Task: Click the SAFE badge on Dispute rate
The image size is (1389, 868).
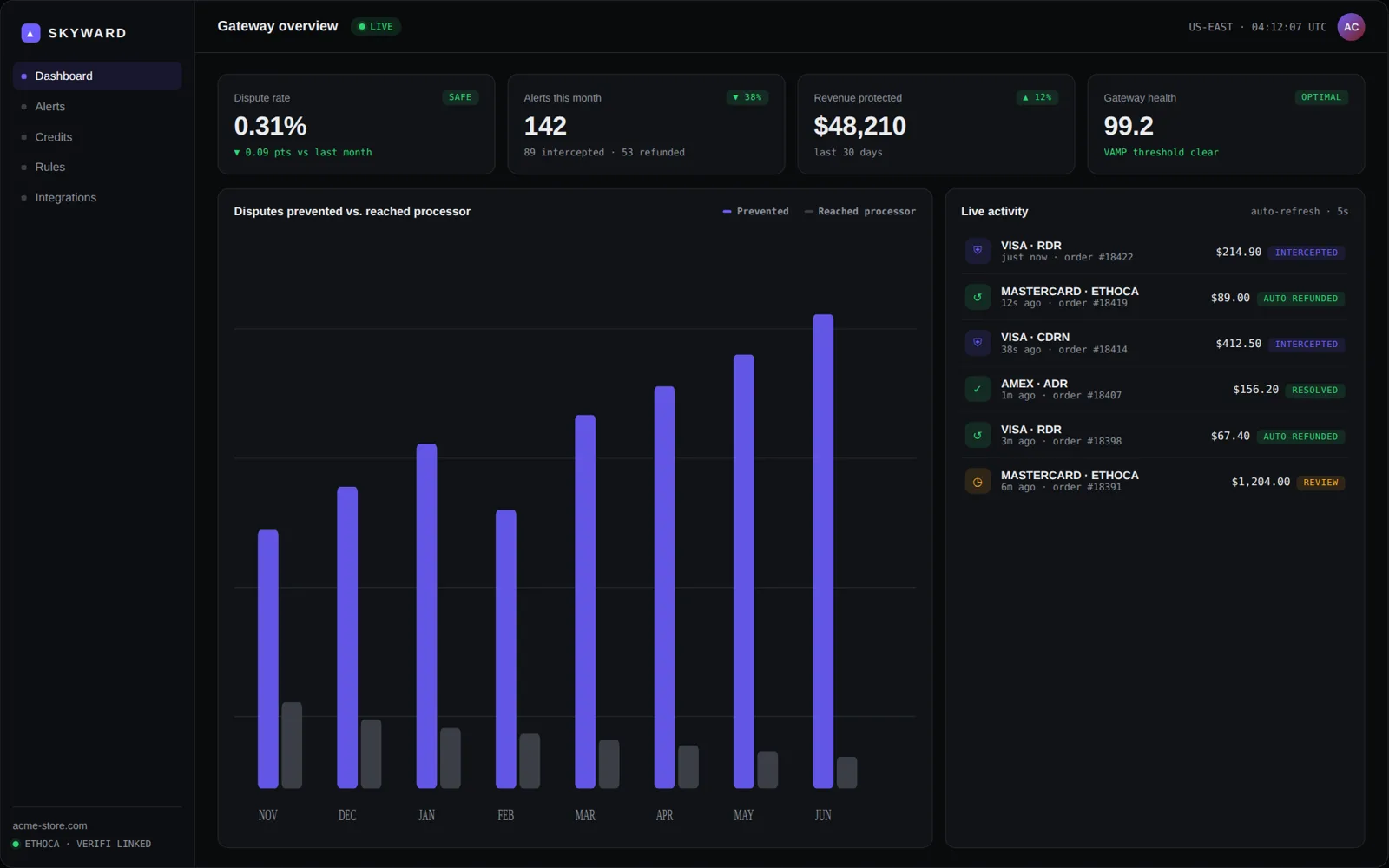Action: click(x=460, y=97)
